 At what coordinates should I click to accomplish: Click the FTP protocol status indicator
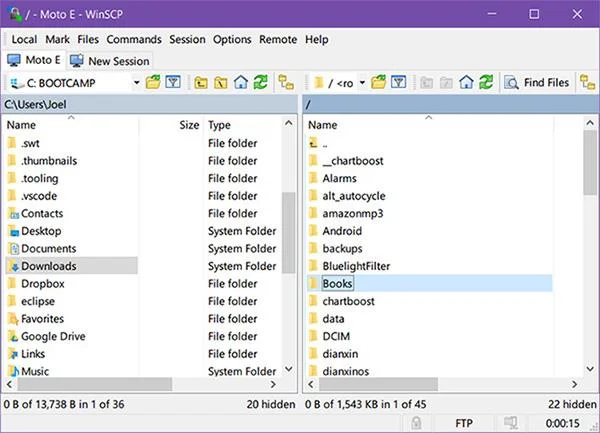point(464,423)
